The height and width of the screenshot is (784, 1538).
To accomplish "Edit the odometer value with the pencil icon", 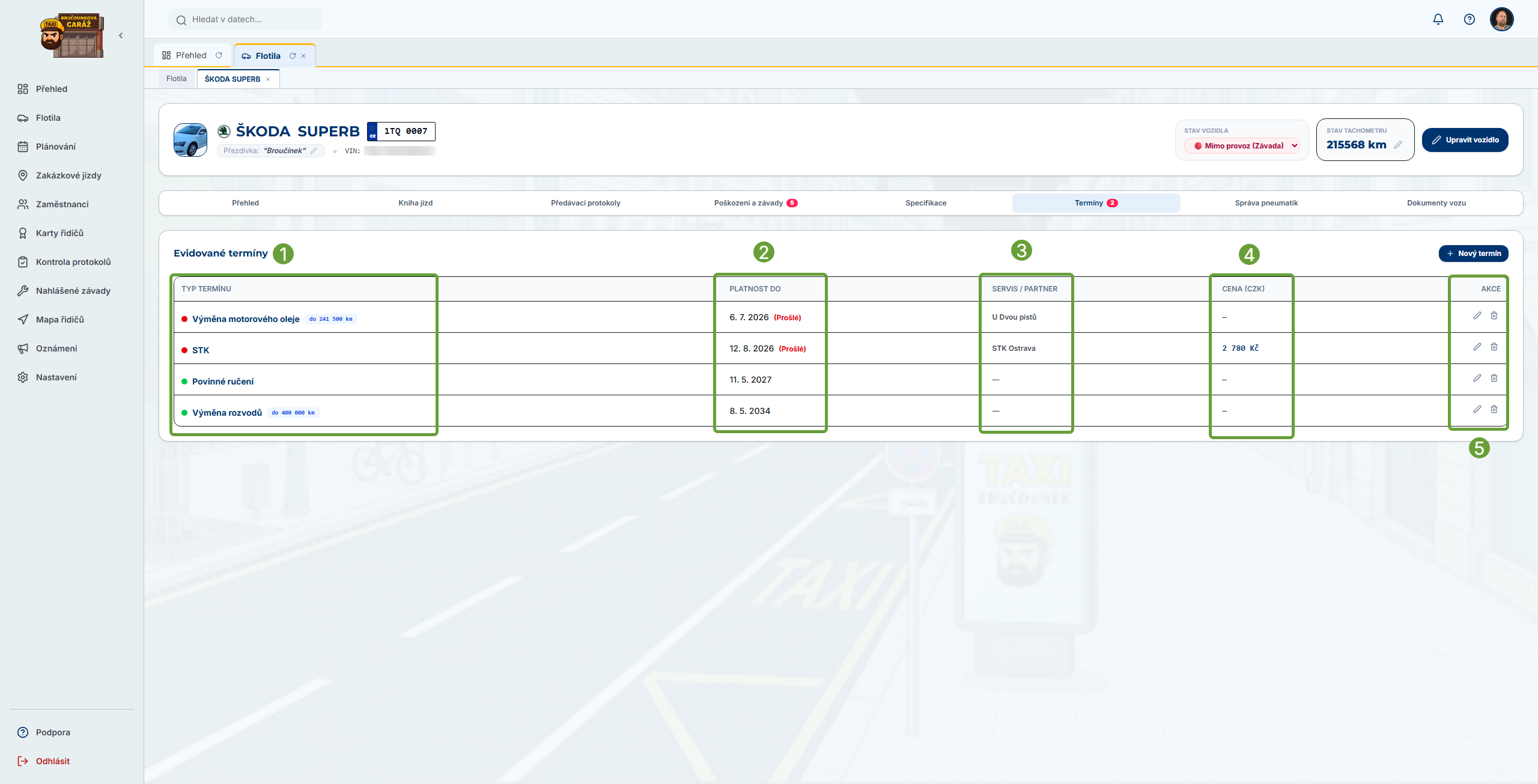I will pyautogui.click(x=1398, y=145).
